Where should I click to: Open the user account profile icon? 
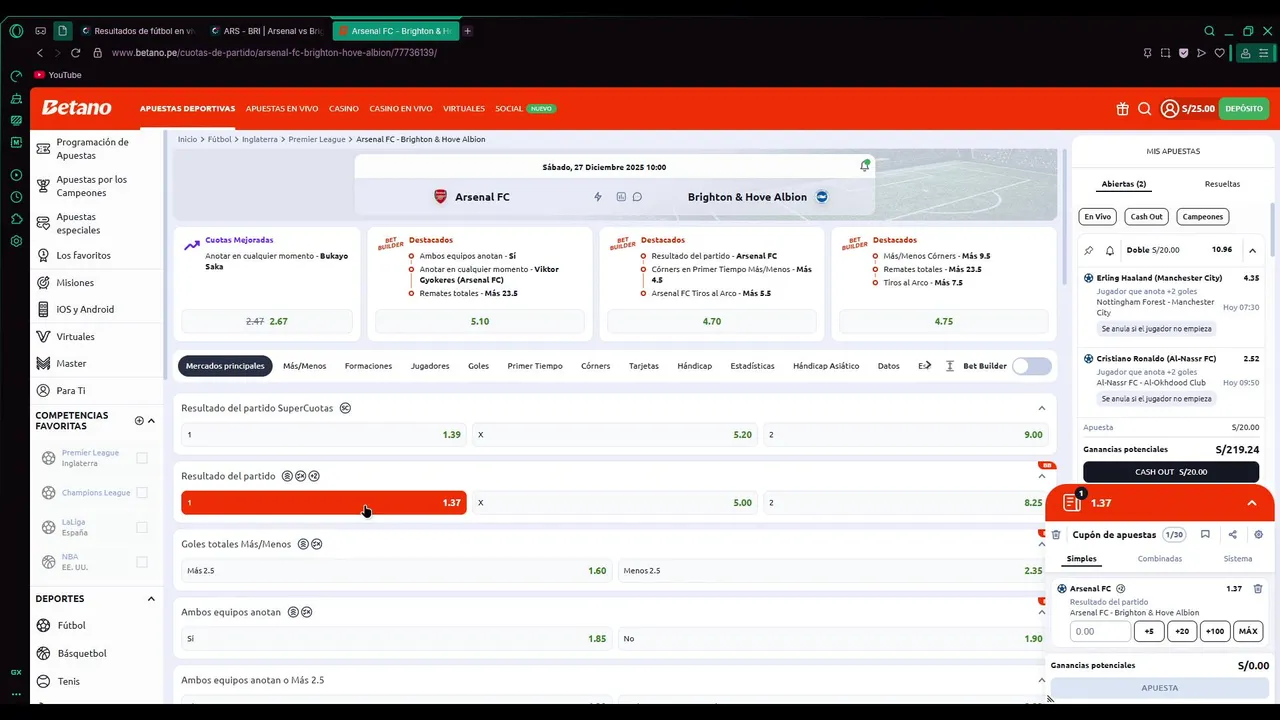tap(1169, 109)
